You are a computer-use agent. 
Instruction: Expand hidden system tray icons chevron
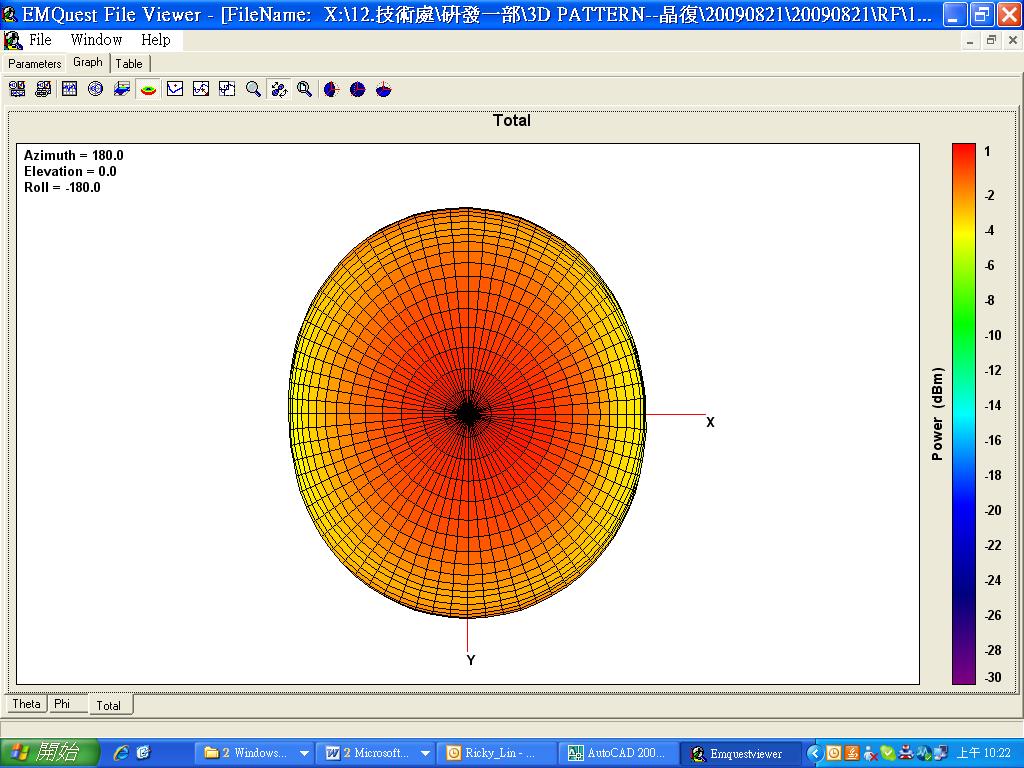tap(814, 753)
